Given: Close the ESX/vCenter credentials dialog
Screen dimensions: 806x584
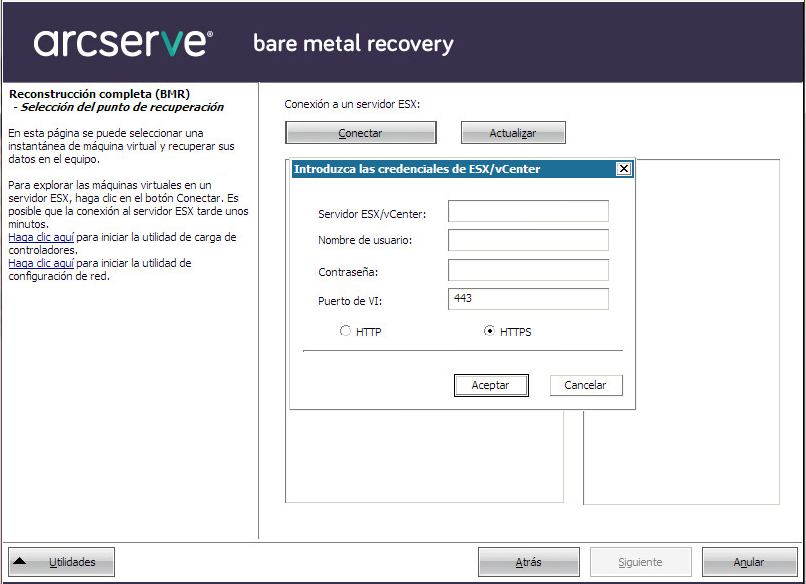Looking at the screenshot, I should (624, 169).
